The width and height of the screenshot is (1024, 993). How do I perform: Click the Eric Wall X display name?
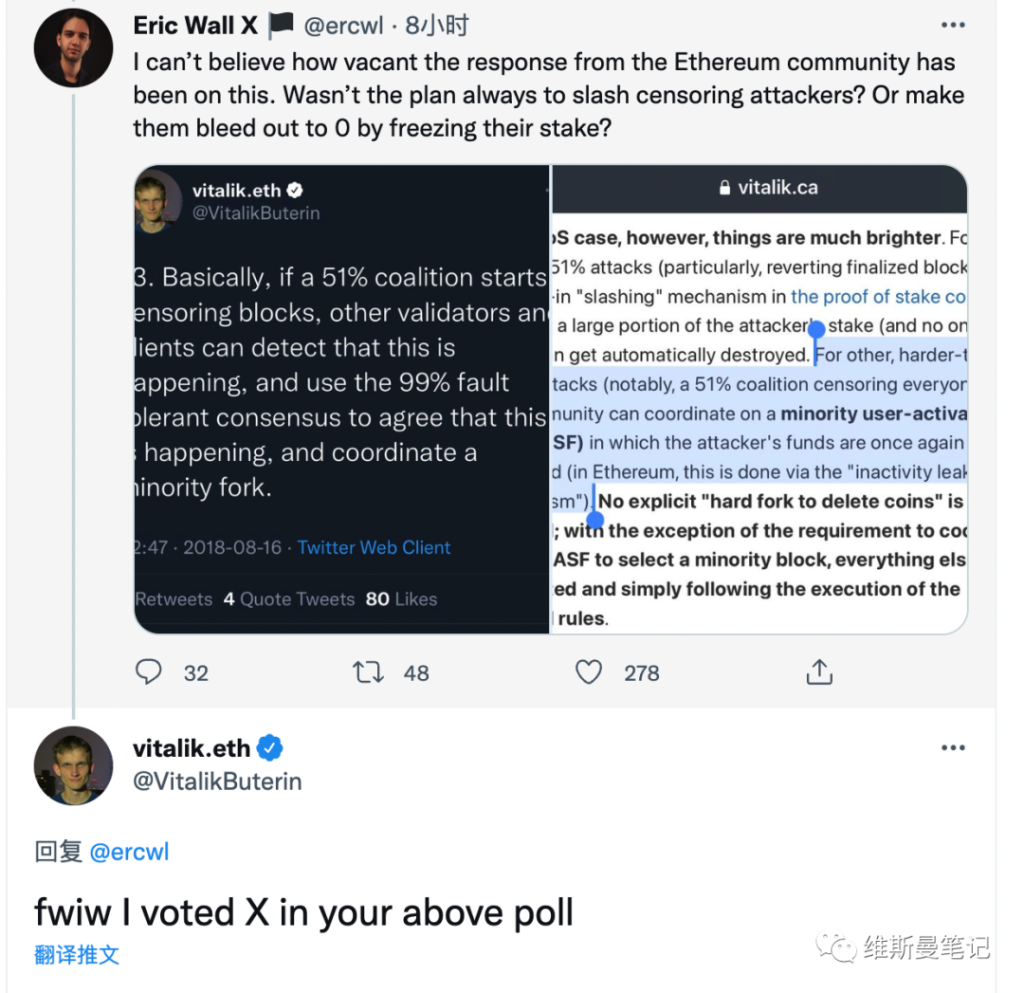pos(195,25)
